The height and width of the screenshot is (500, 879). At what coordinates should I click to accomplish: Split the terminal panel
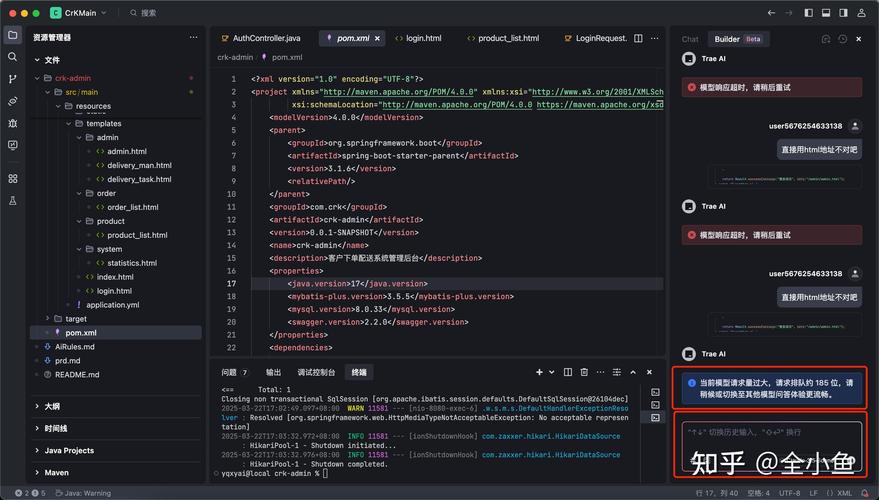567,372
